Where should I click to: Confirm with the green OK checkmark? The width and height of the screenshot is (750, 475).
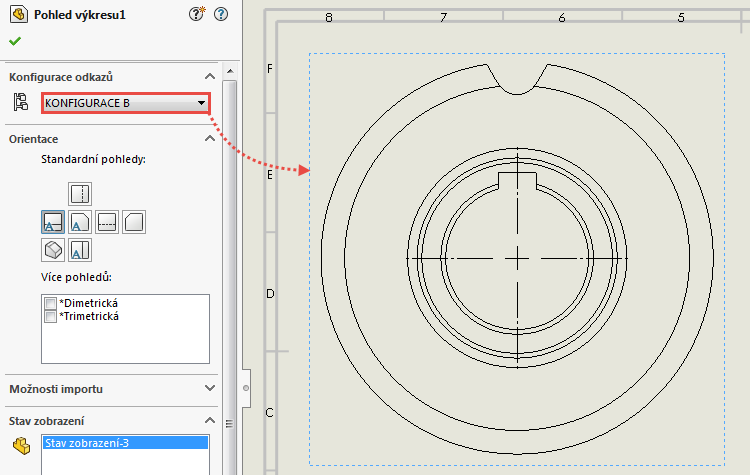click(x=15, y=41)
